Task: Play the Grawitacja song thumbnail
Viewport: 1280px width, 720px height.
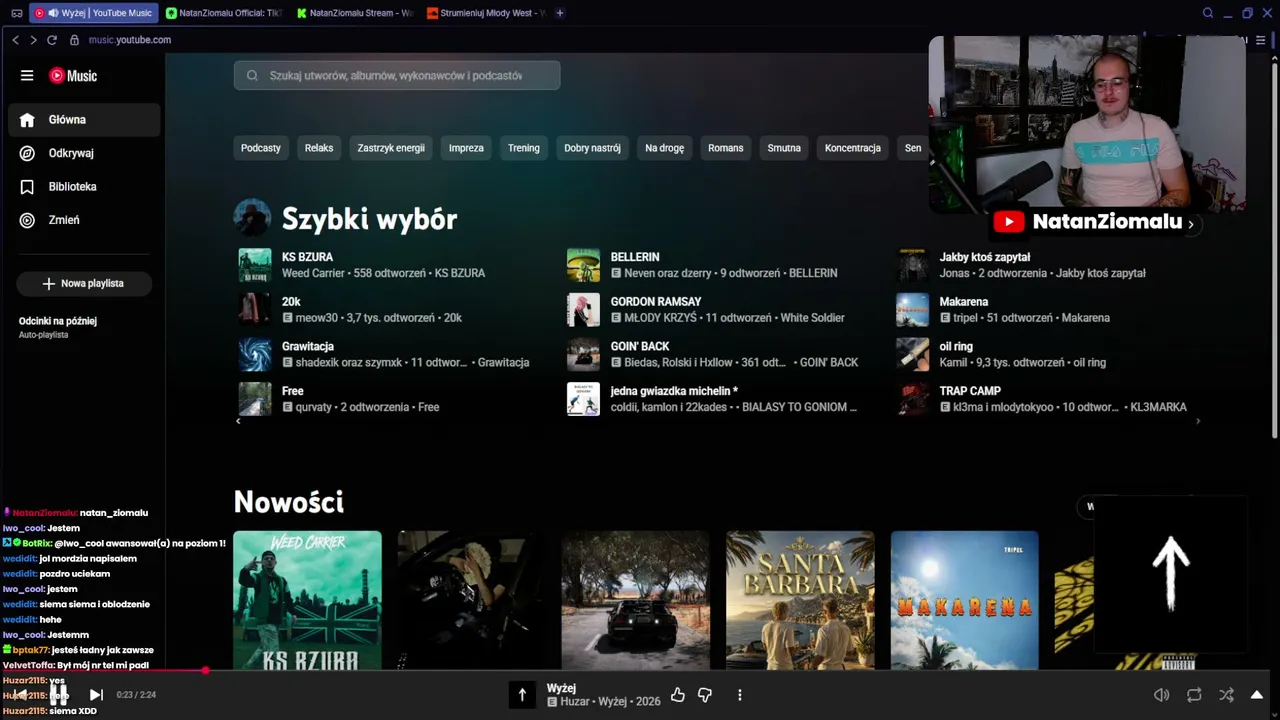Action: point(254,354)
